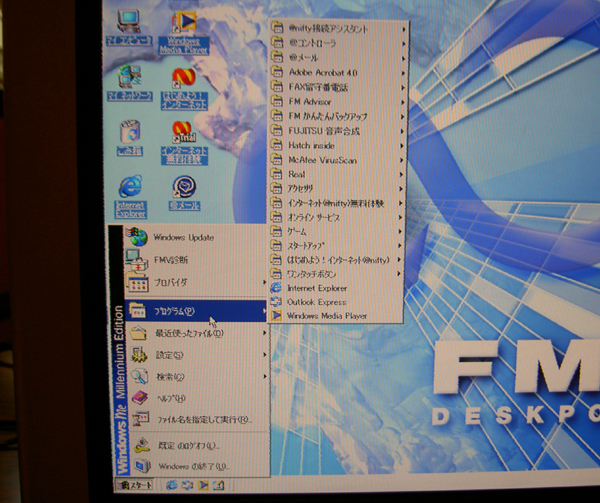The height and width of the screenshot is (503, 600).
Task: Choose ヘルプ(H) text in Start menu
Action: click(171, 399)
